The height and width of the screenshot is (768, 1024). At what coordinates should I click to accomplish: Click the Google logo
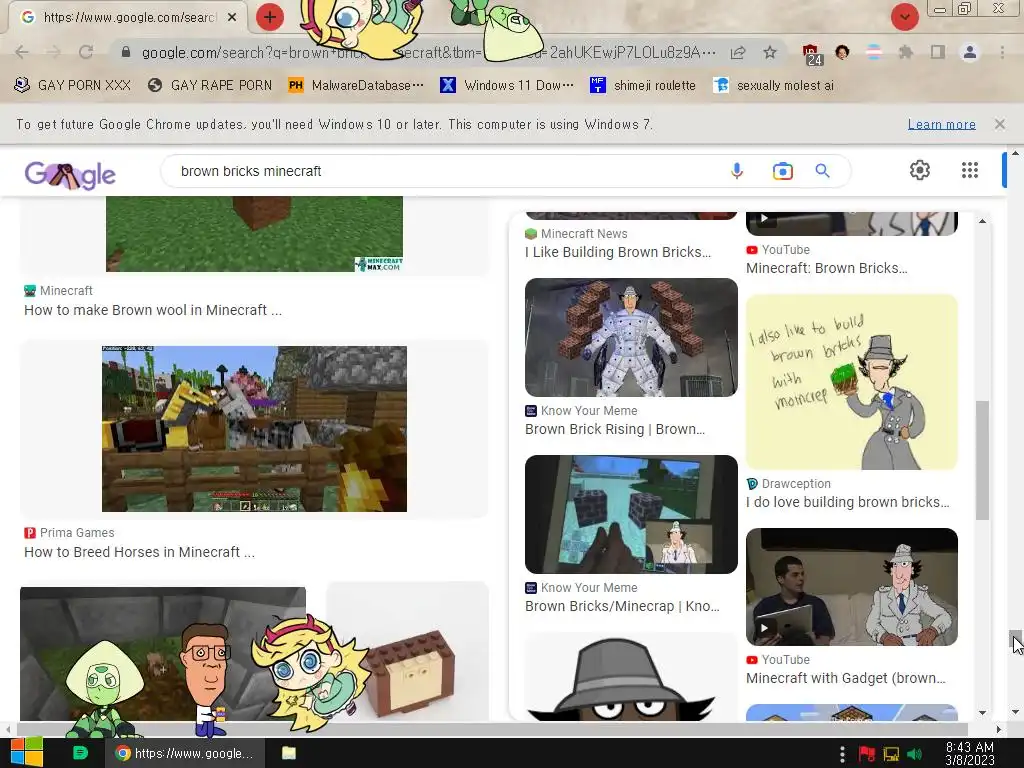point(70,174)
